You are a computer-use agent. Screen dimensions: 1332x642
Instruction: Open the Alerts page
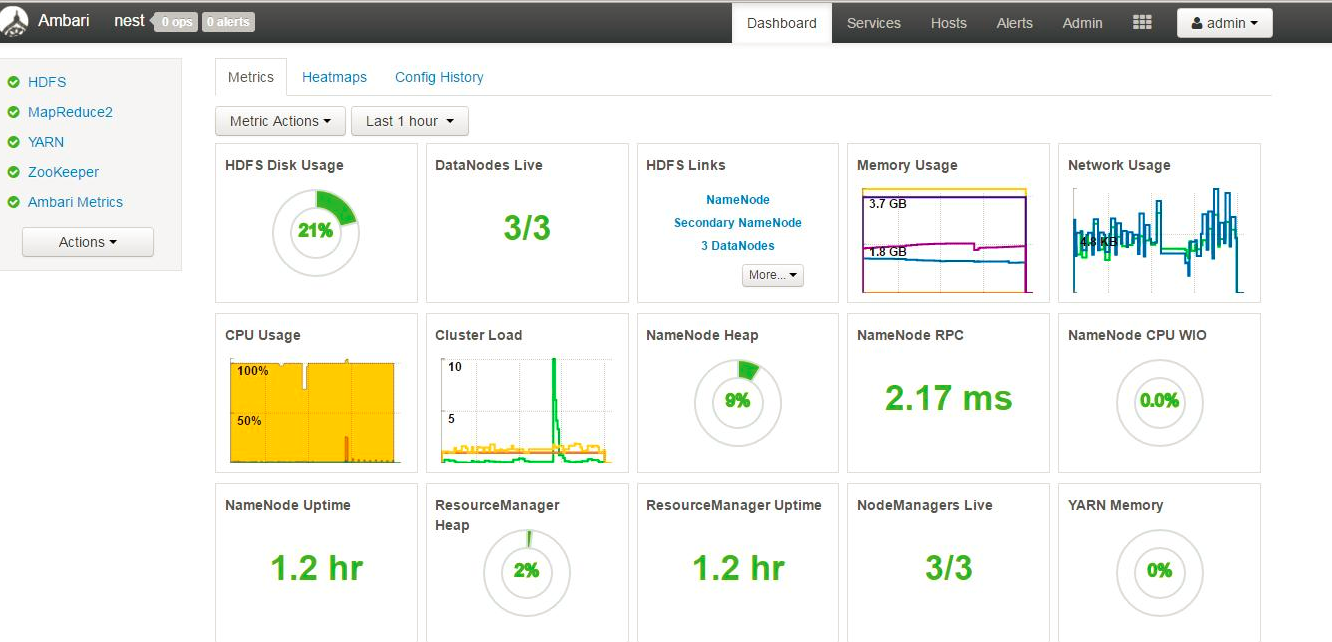(1015, 23)
